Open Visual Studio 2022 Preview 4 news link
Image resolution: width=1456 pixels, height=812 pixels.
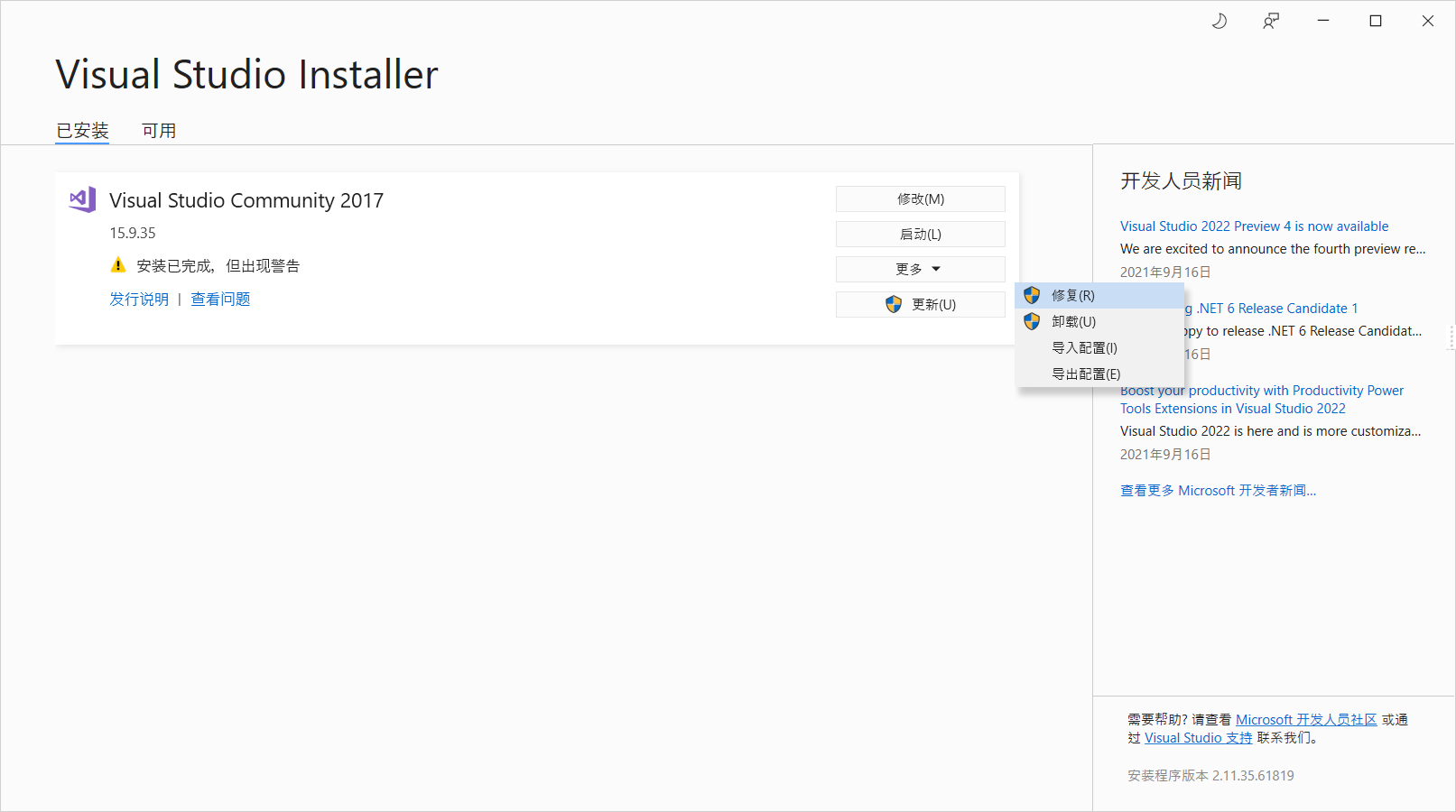click(1254, 226)
